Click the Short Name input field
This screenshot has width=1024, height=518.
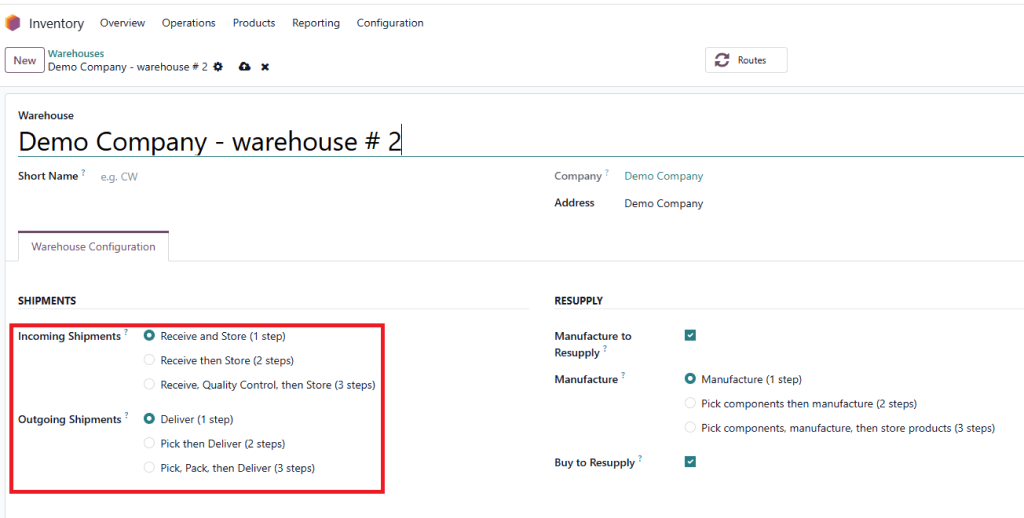[x=300, y=177]
